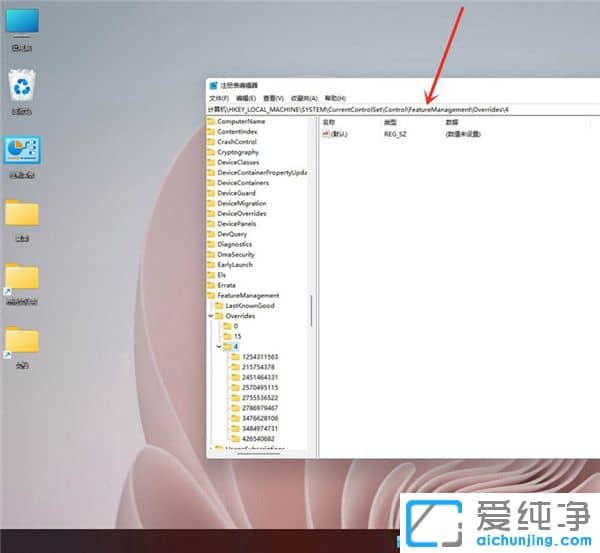Select the Diagnostics key folder icon
600x553 pixels.
point(211,244)
